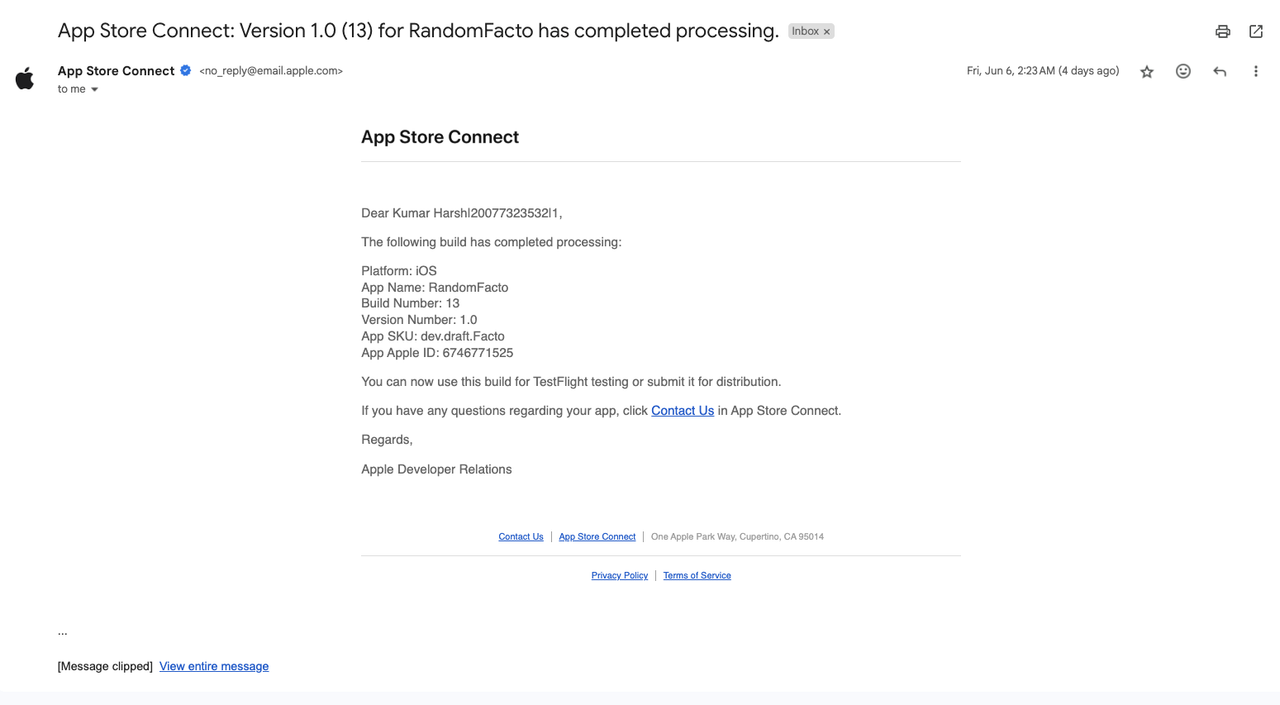
Task: Click the One Apple Park Way address text
Action: tap(737, 537)
